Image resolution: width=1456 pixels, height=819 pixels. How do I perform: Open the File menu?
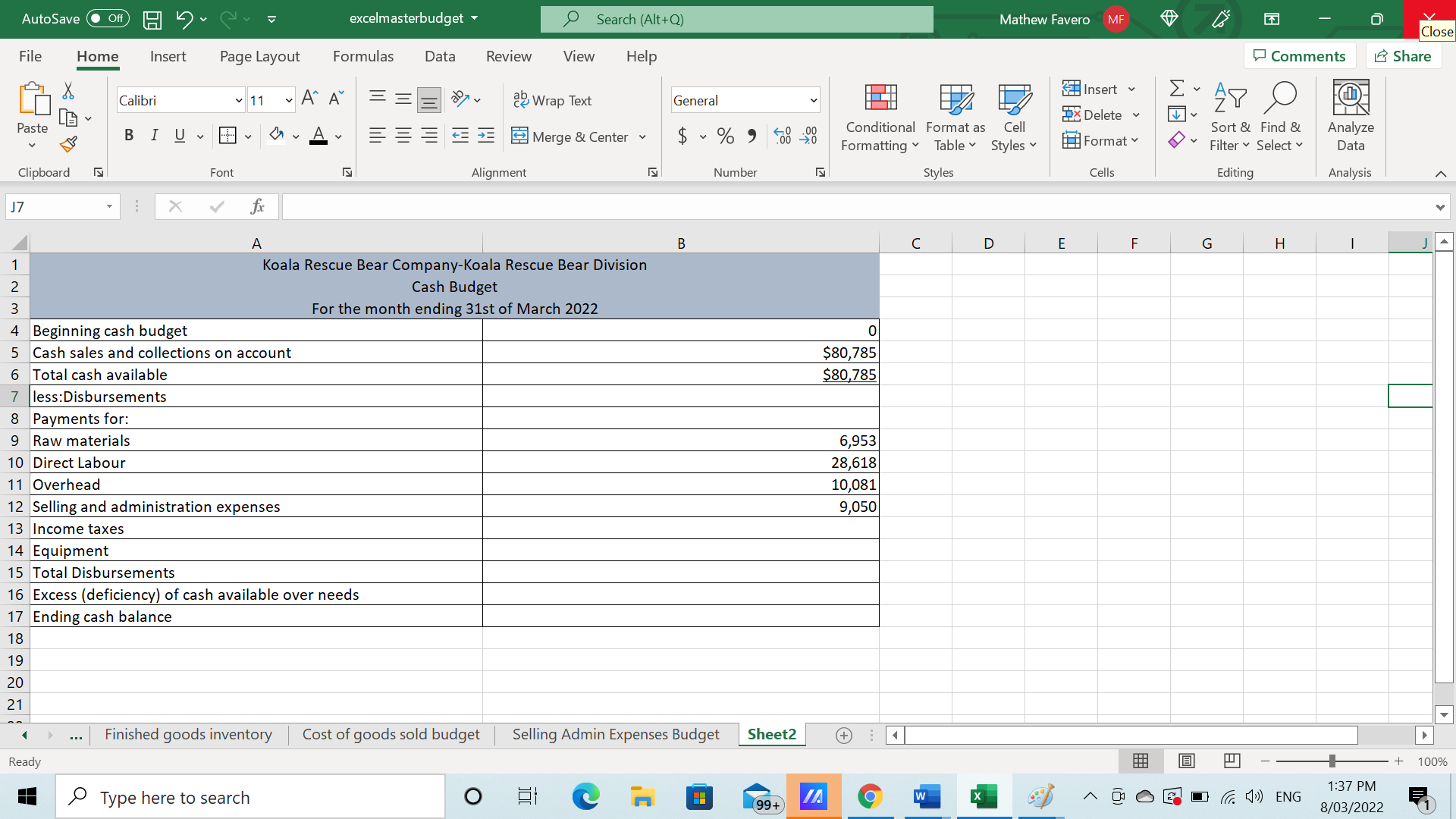(30, 56)
